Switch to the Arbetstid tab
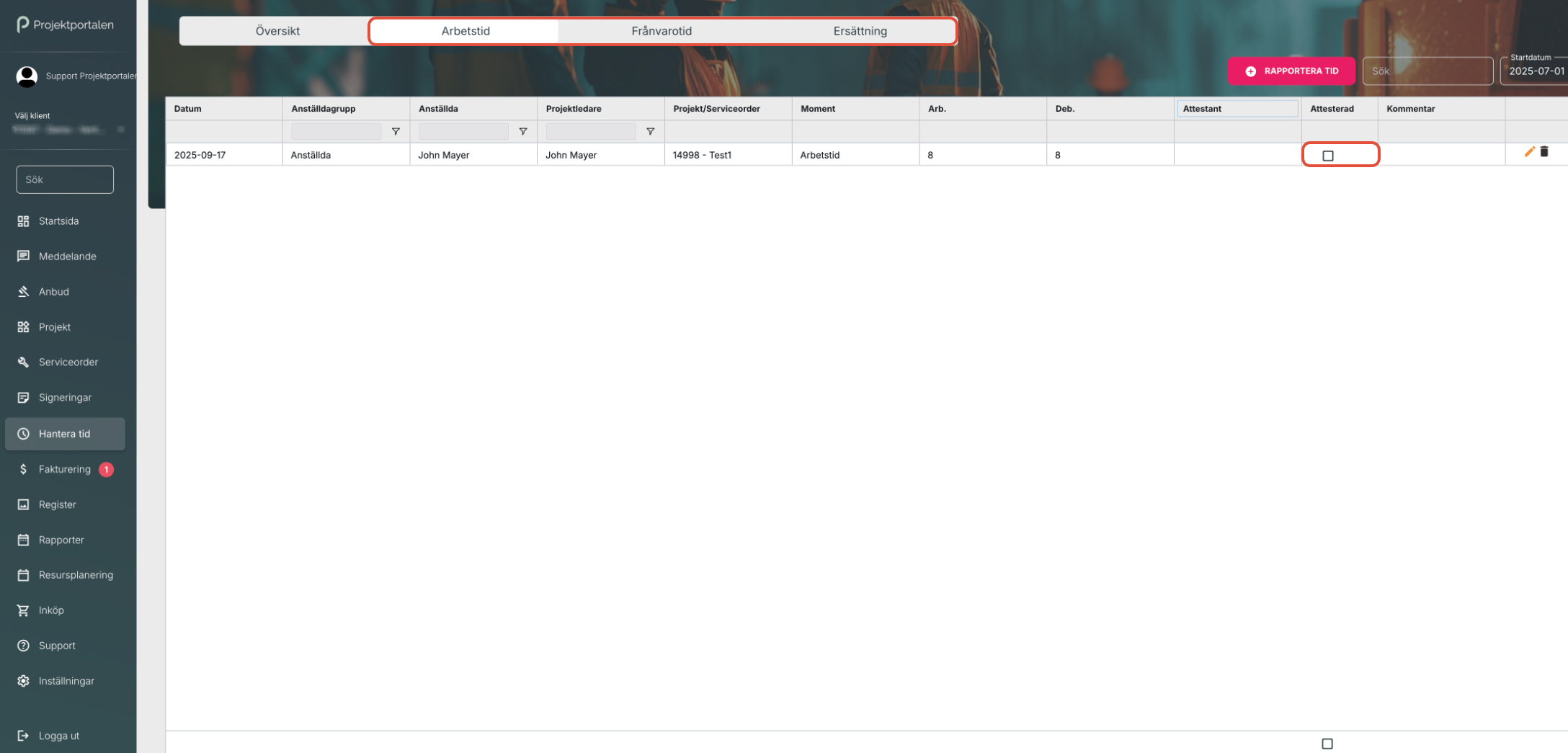Screen dimensions: 1568x753 click(465, 31)
